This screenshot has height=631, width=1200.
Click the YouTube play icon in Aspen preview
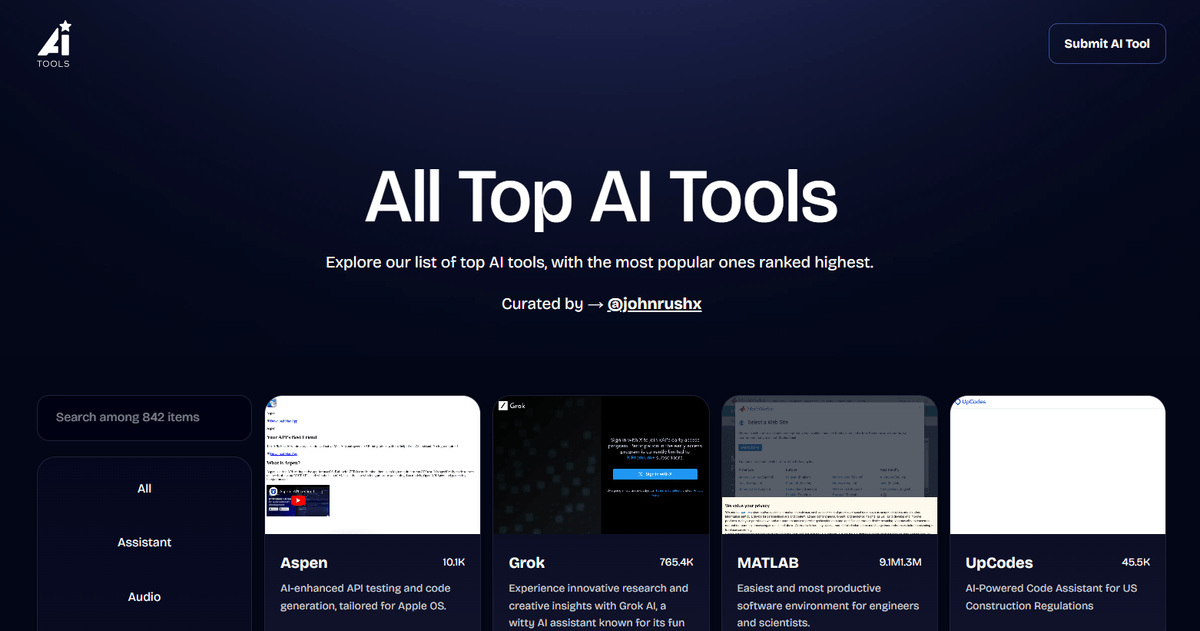coord(298,500)
